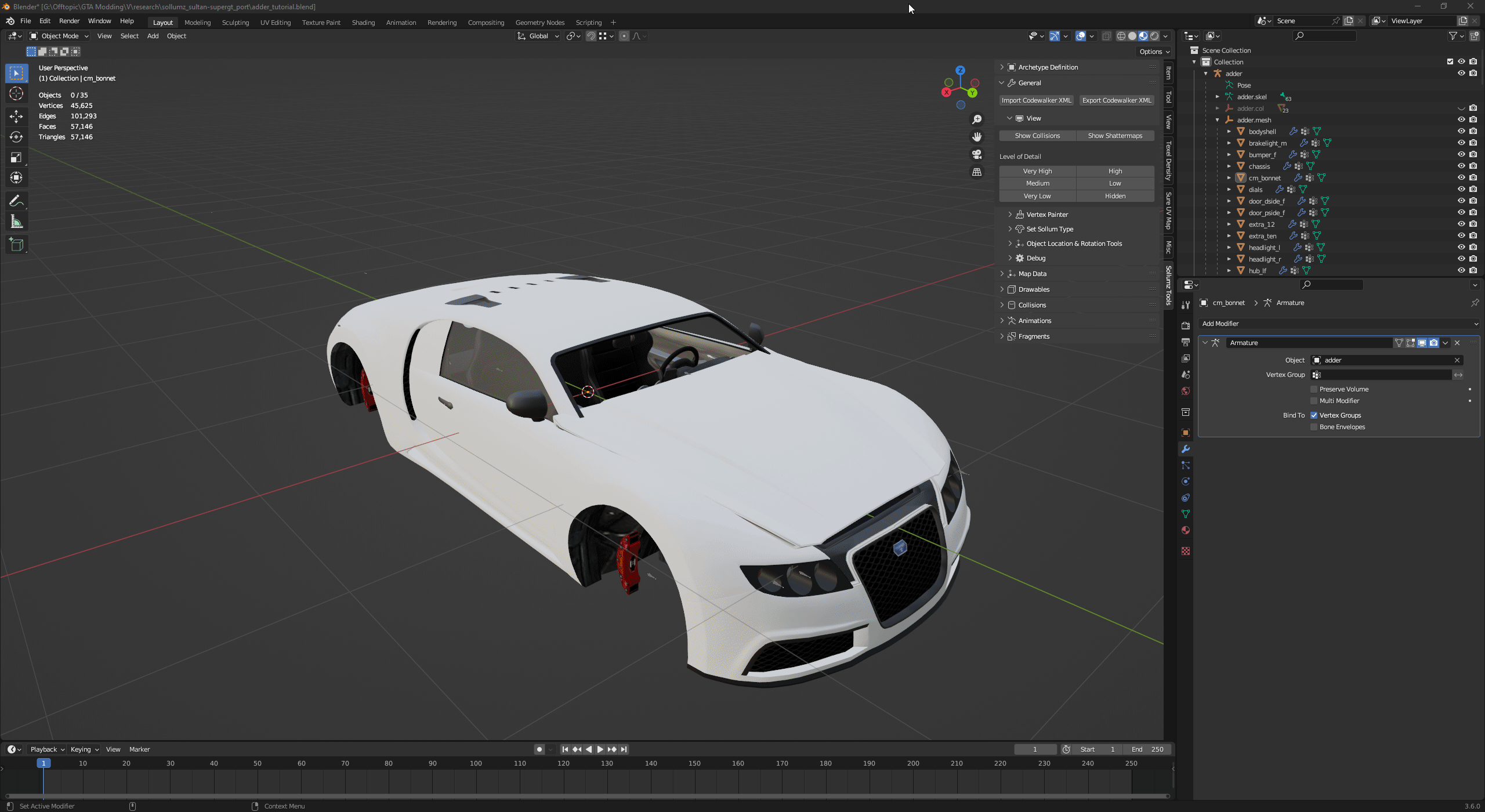This screenshot has height=812, width=1485.
Task: Enable the Preserve Volume checkbox
Action: (1314, 389)
